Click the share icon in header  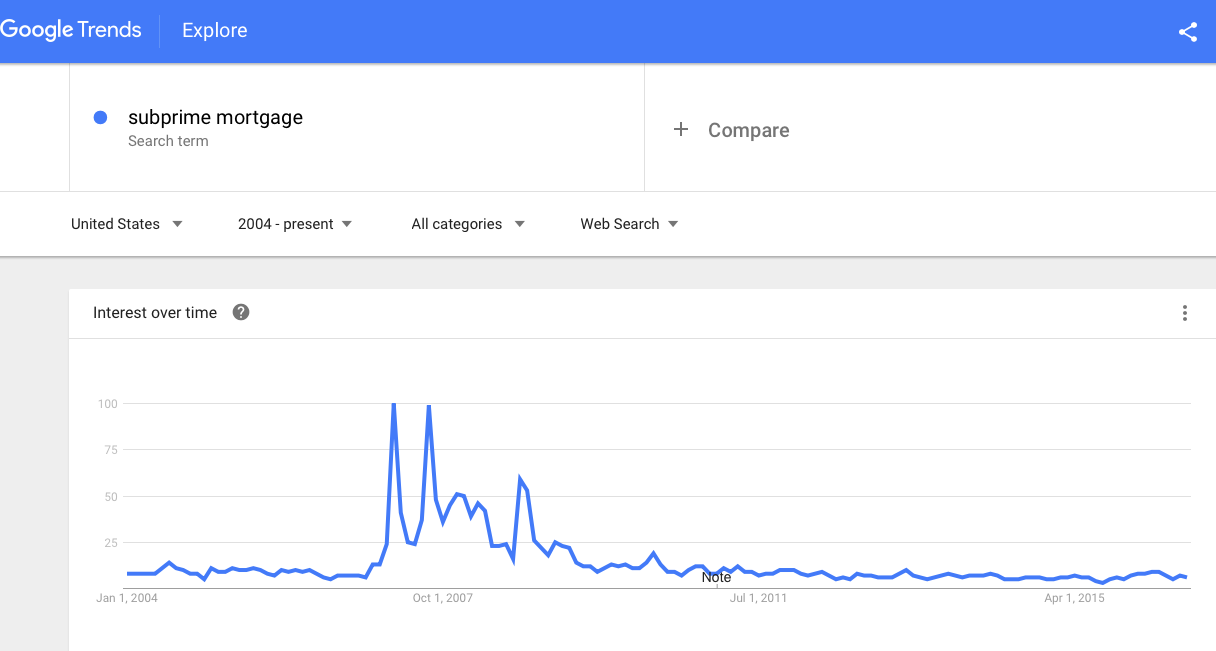pos(1187,32)
